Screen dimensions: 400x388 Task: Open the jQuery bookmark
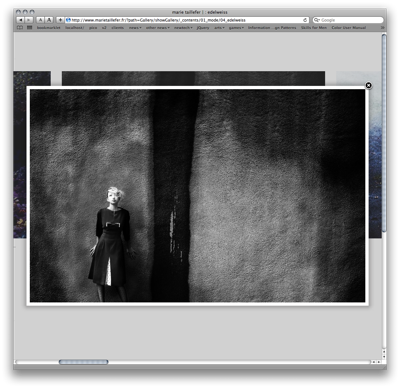(x=203, y=28)
